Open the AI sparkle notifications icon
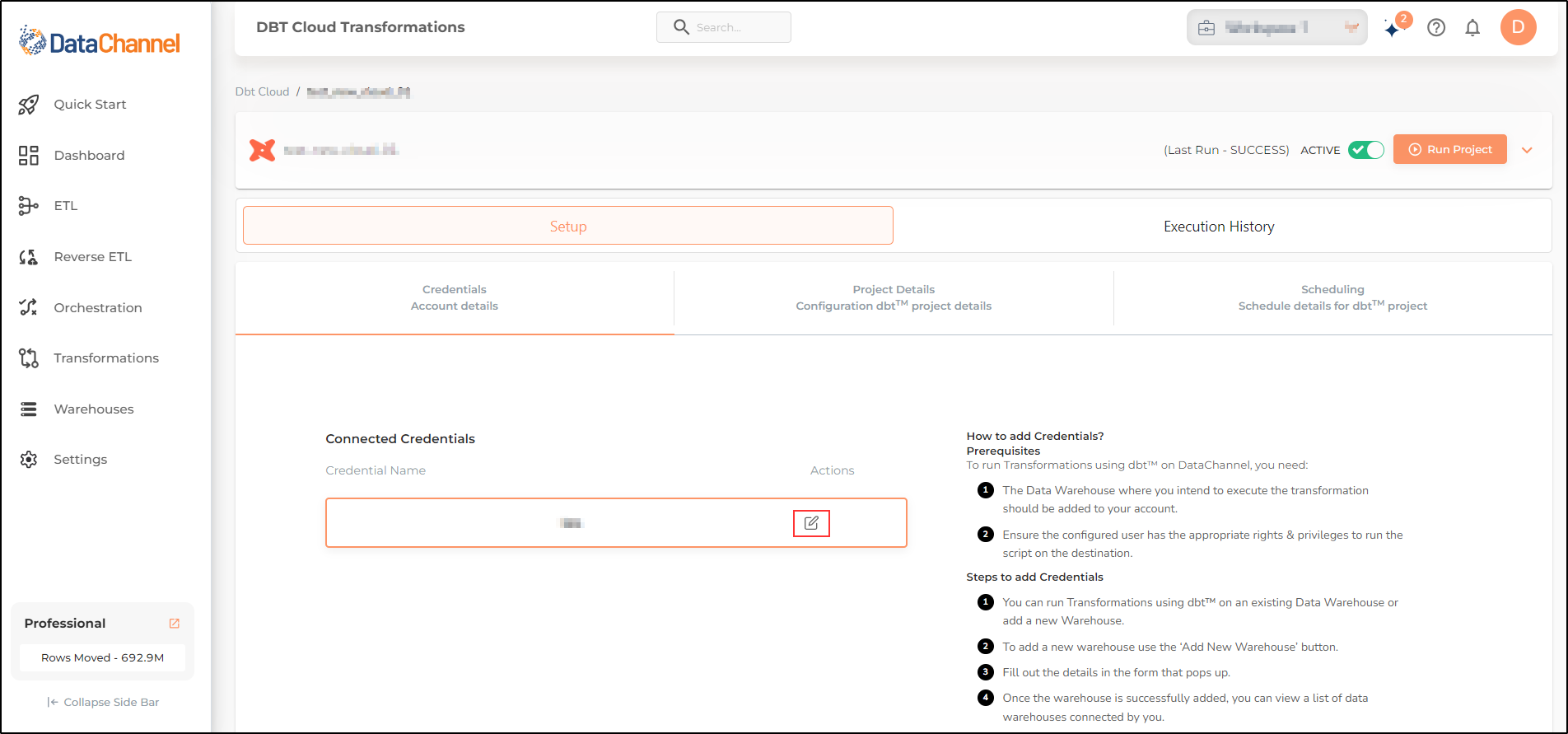This screenshot has height=734, width=1568. [1393, 29]
